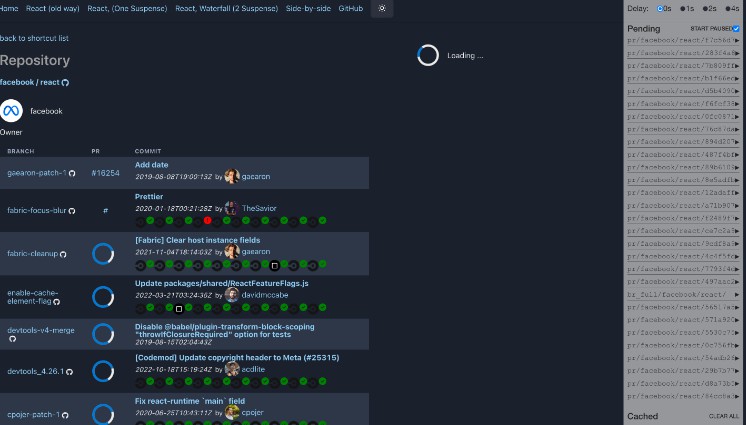Image resolution: width=746 pixels, height=425 pixels.
Task: Open the Side-by-side nav tab
Action: (x=307, y=8)
